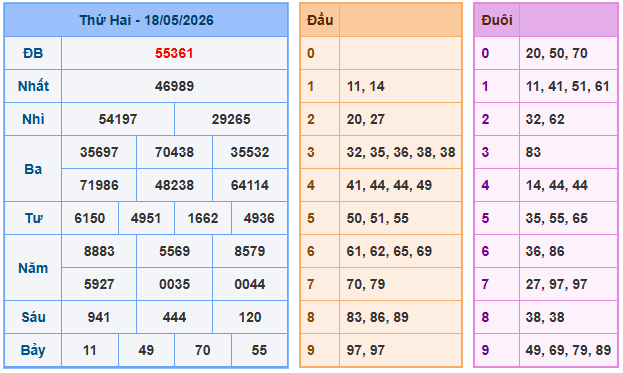Image resolution: width=623 pixels, height=373 pixels.
Task: Click the Đuôi values '36, 86'
Action: pos(545,251)
